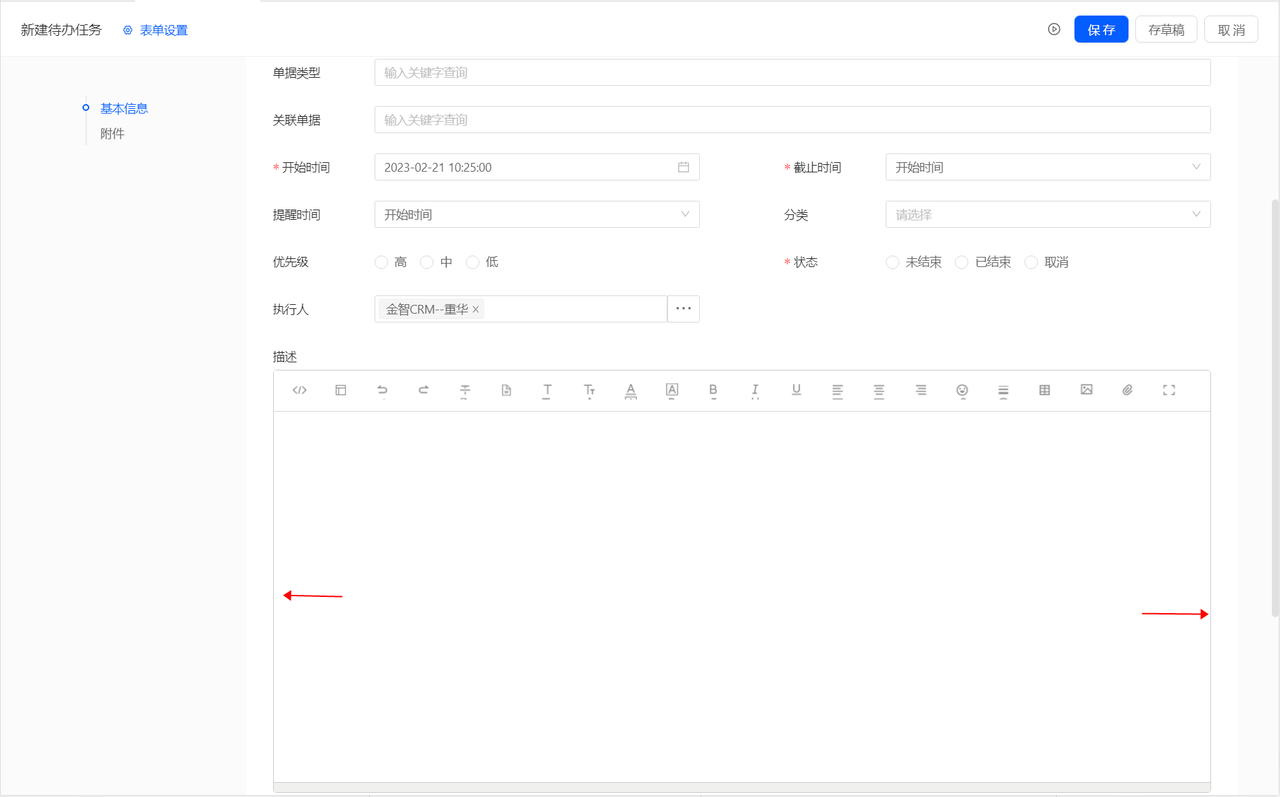The width and height of the screenshot is (1280, 797).
Task: Click the 保存 button
Action: [x=1102, y=29]
